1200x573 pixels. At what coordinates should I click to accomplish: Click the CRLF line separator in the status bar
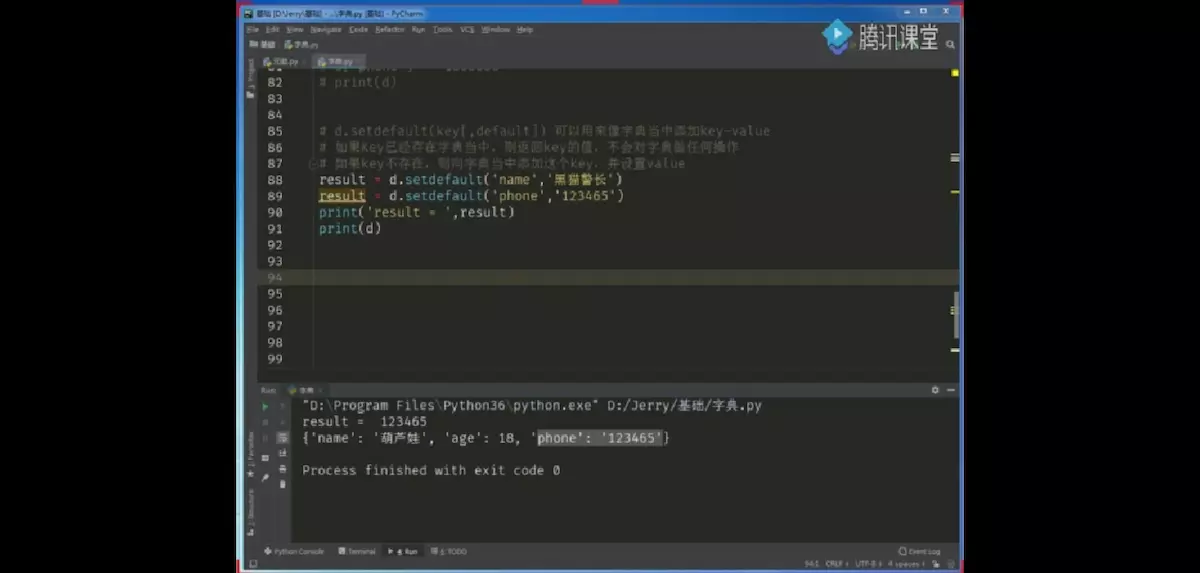click(x=835, y=564)
